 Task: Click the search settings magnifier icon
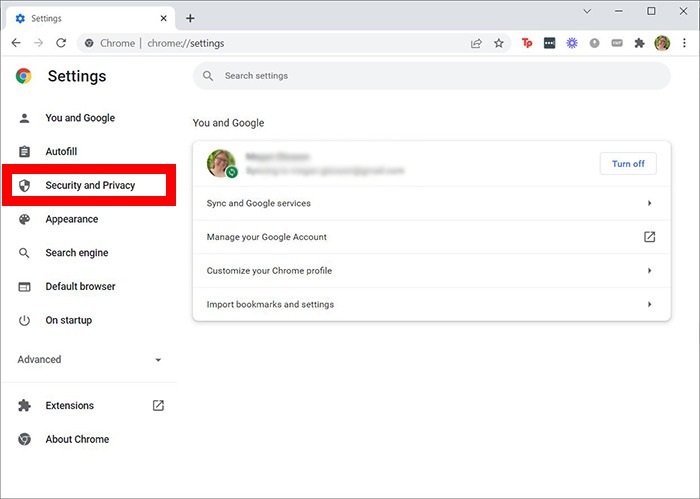tap(208, 76)
